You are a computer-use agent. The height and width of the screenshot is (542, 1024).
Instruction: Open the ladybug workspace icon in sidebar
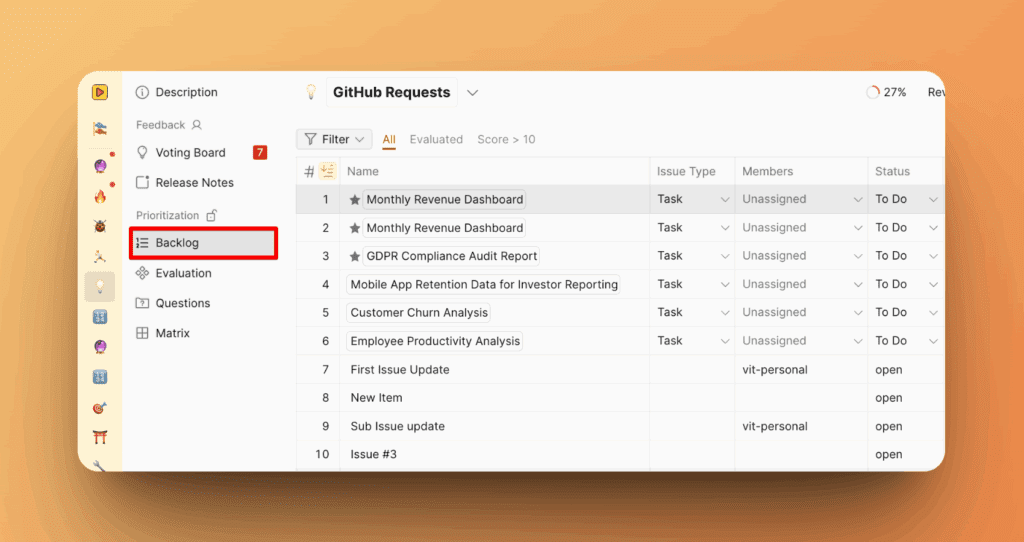100,227
